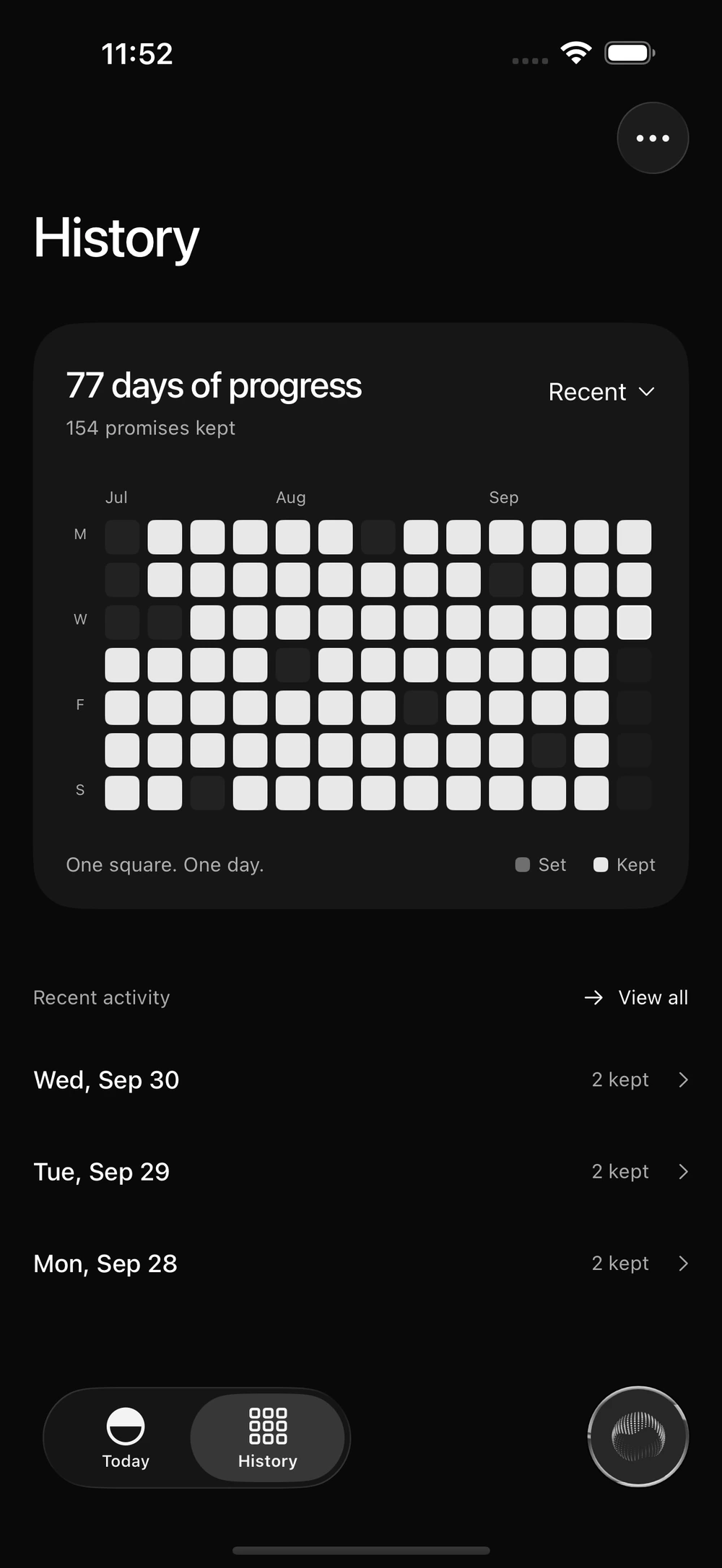
Task: Expand the Wed, Sep 30 entry chevron
Action: coord(683,1079)
